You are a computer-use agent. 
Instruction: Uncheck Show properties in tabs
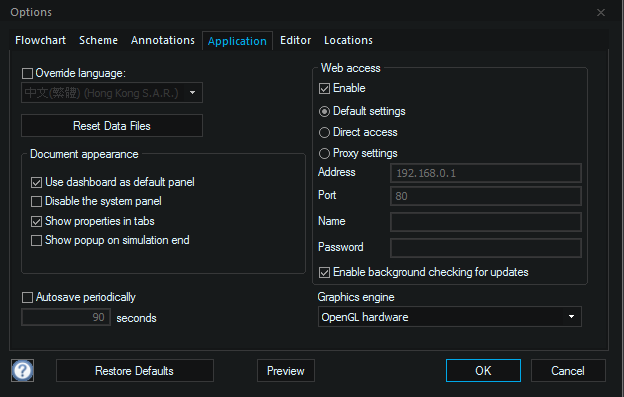[x=36, y=222]
